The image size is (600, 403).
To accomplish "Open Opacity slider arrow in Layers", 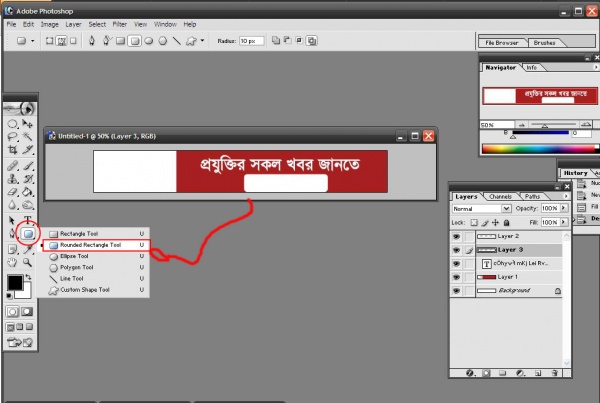I will pos(564,208).
